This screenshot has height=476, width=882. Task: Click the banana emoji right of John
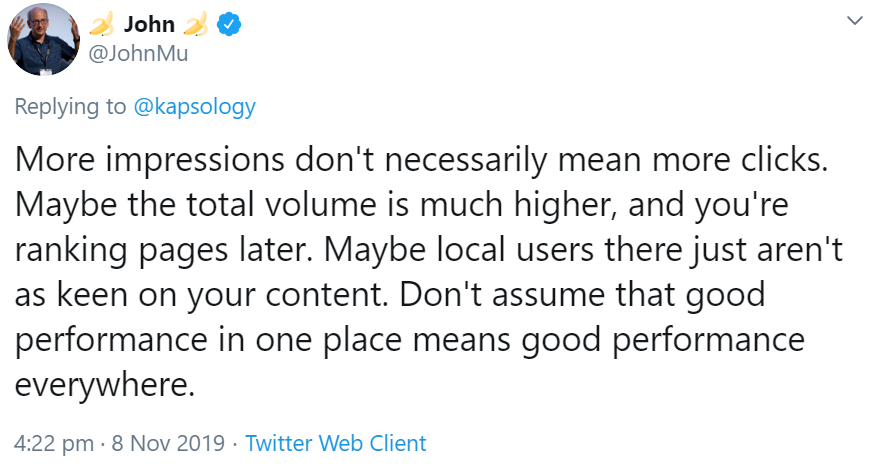click(x=195, y=25)
